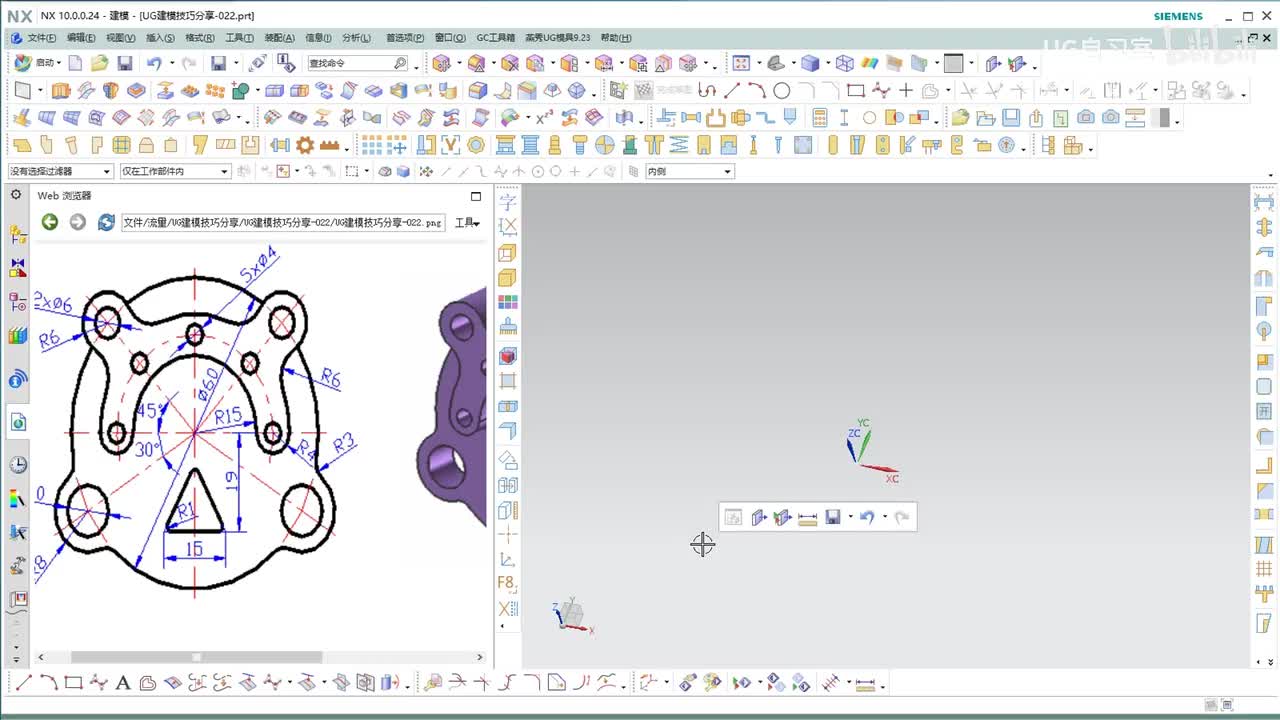Click the F8 view orientation icon
The image size is (1280, 720).
click(508, 583)
